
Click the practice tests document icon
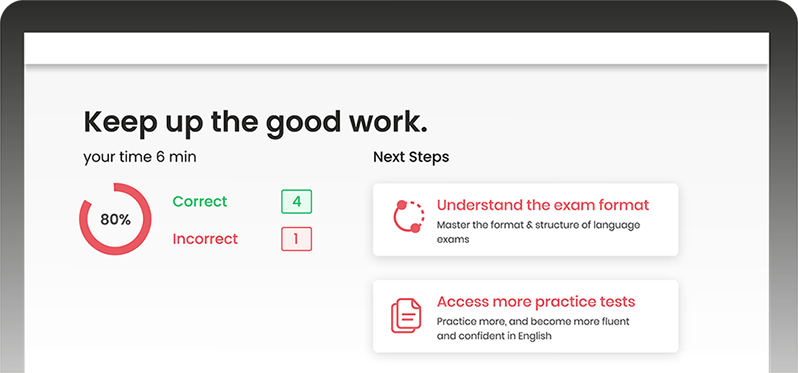click(406, 316)
